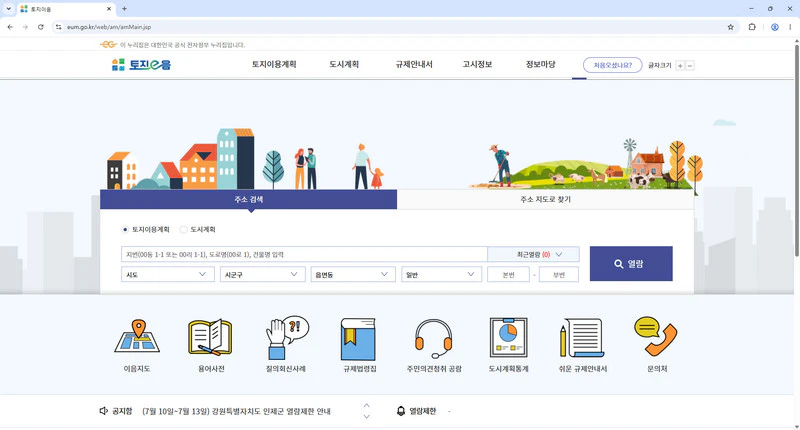This screenshot has height=430, width=800.
Task: Open the 규제법령집 blue book icon
Action: click(x=359, y=339)
